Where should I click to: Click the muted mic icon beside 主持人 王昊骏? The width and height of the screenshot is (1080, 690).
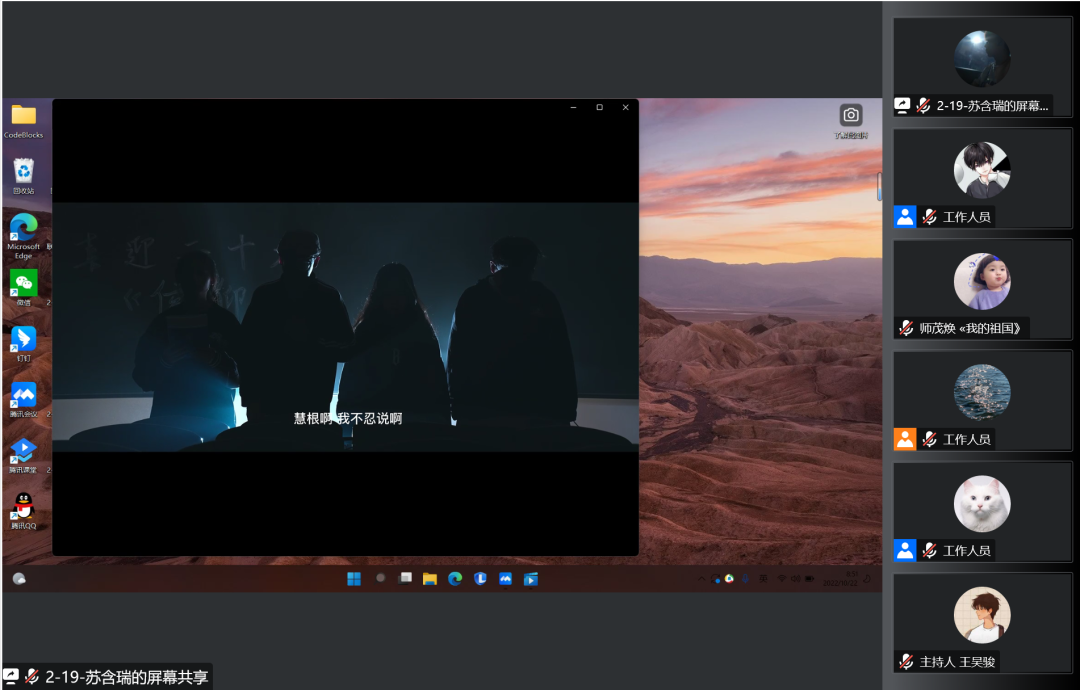906,662
